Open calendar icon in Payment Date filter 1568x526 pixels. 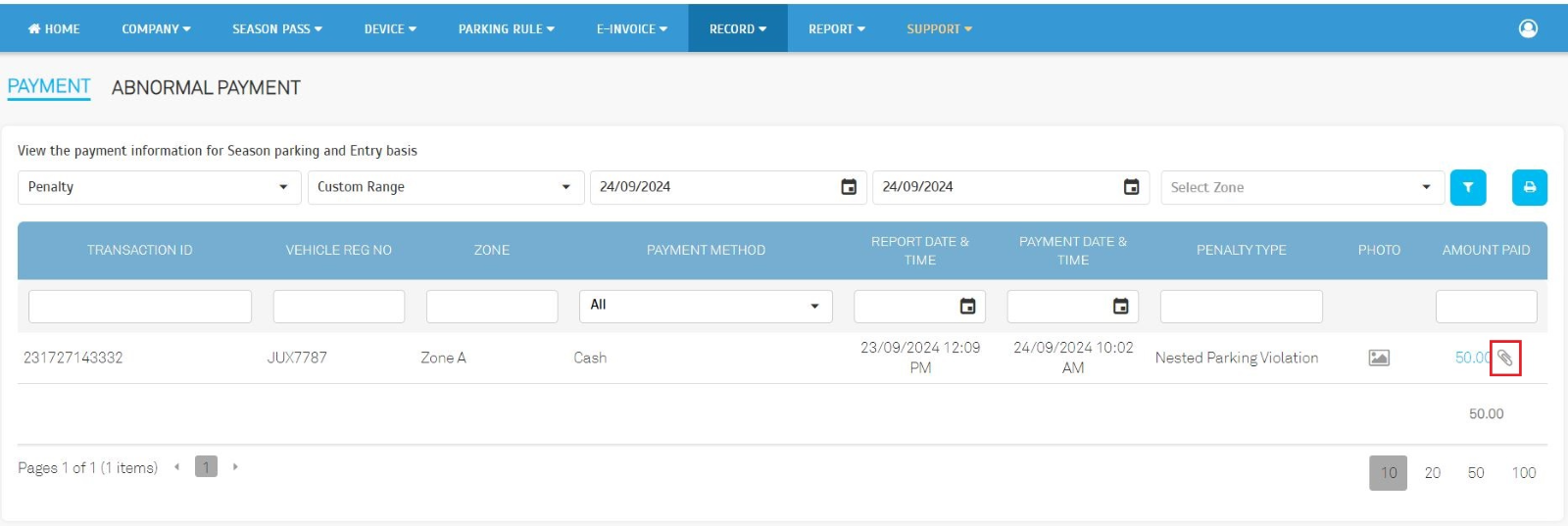(1120, 307)
